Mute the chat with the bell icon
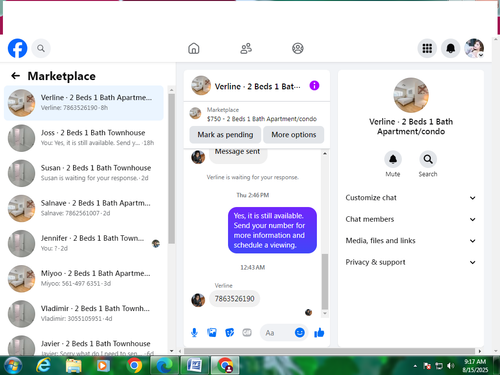 (393, 159)
